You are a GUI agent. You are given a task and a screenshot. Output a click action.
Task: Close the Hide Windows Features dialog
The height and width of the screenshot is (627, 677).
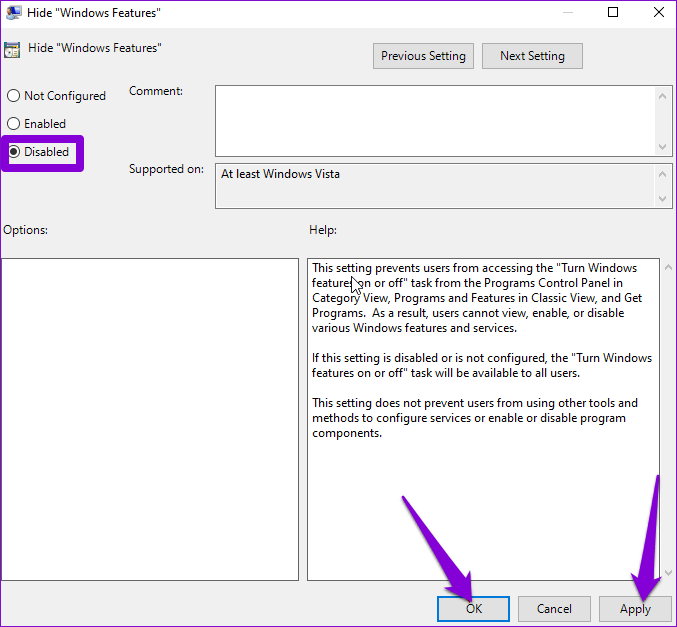[658, 12]
